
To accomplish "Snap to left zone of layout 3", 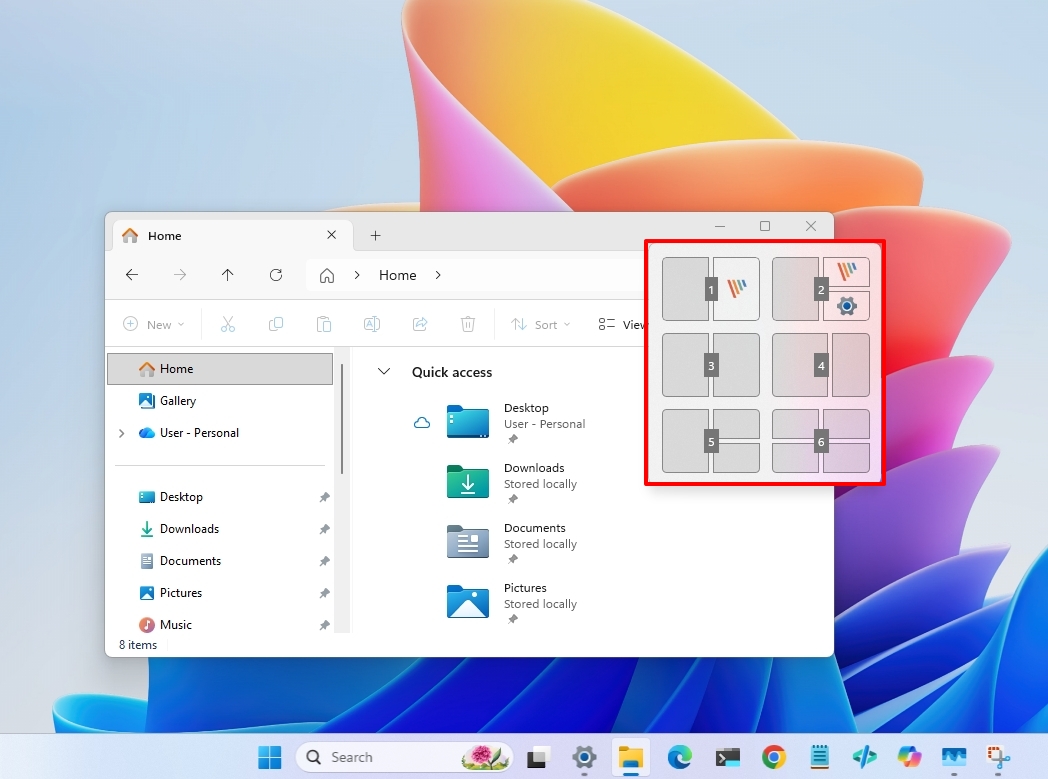I will tap(685, 365).
